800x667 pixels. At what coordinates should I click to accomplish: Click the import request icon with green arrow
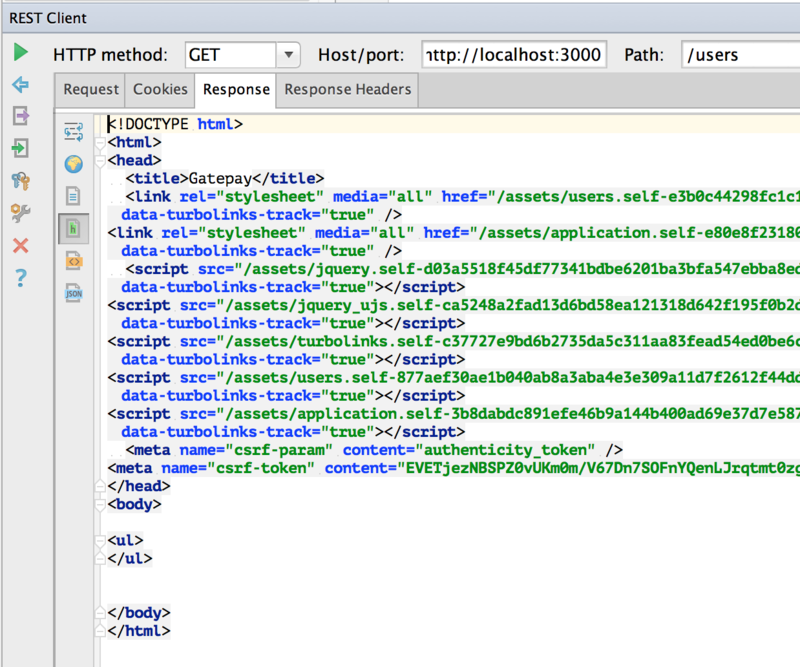click(x=20, y=149)
